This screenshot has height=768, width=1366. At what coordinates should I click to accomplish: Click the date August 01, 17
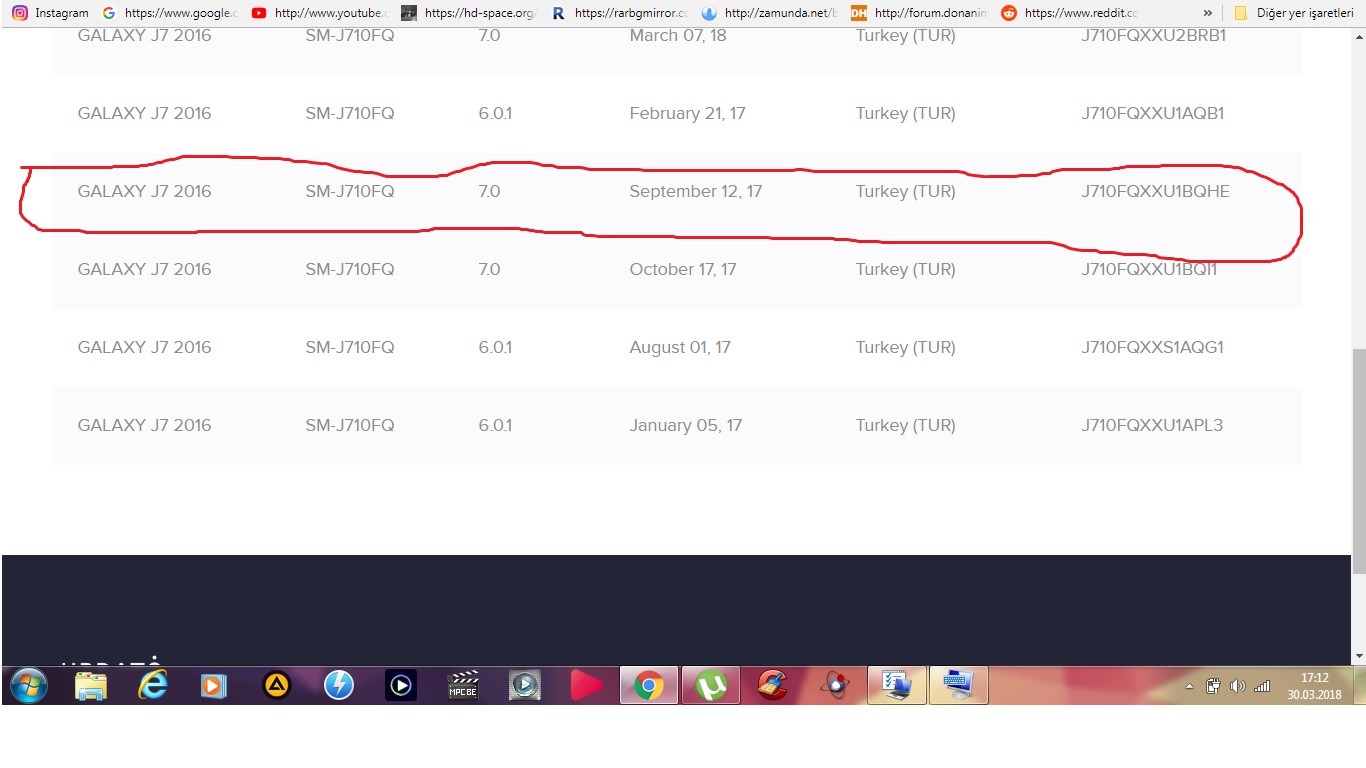[x=680, y=347]
